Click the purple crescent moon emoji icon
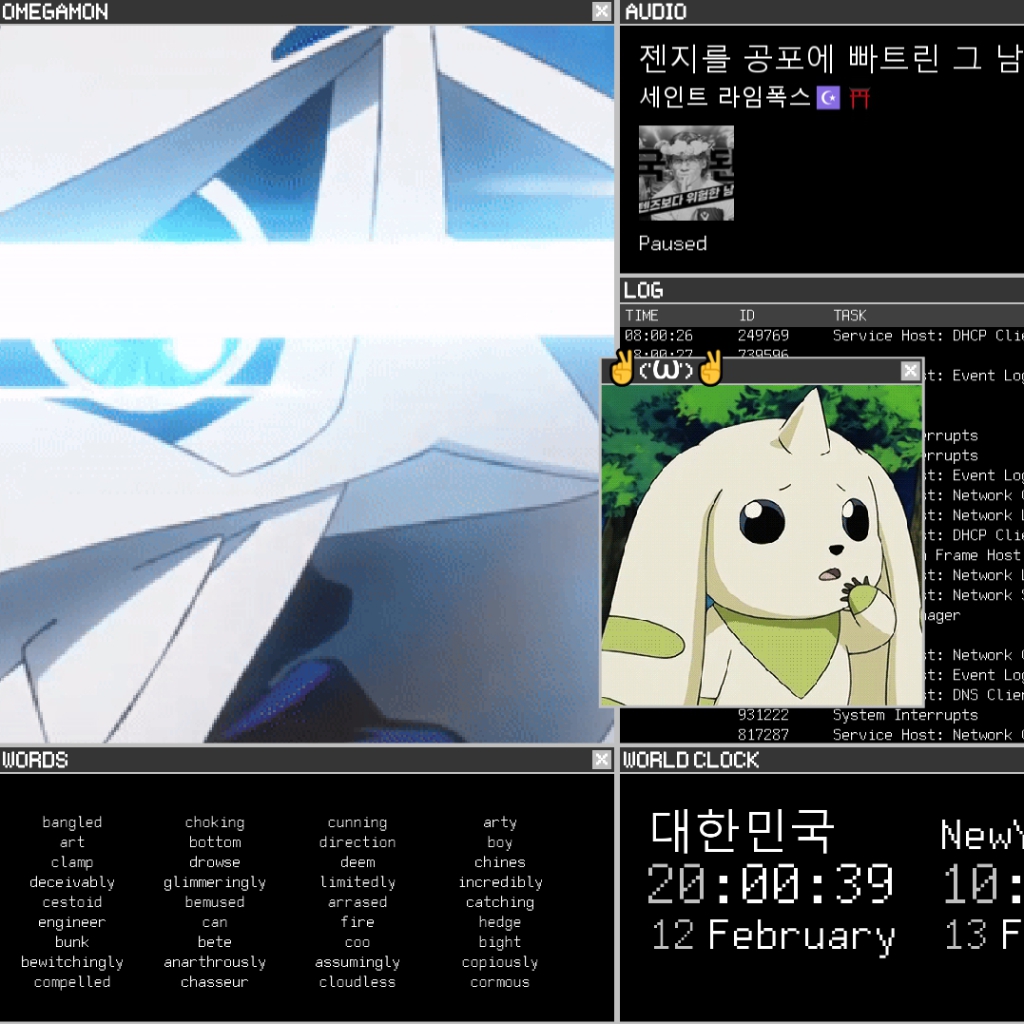The height and width of the screenshot is (1024, 1024). (828, 98)
